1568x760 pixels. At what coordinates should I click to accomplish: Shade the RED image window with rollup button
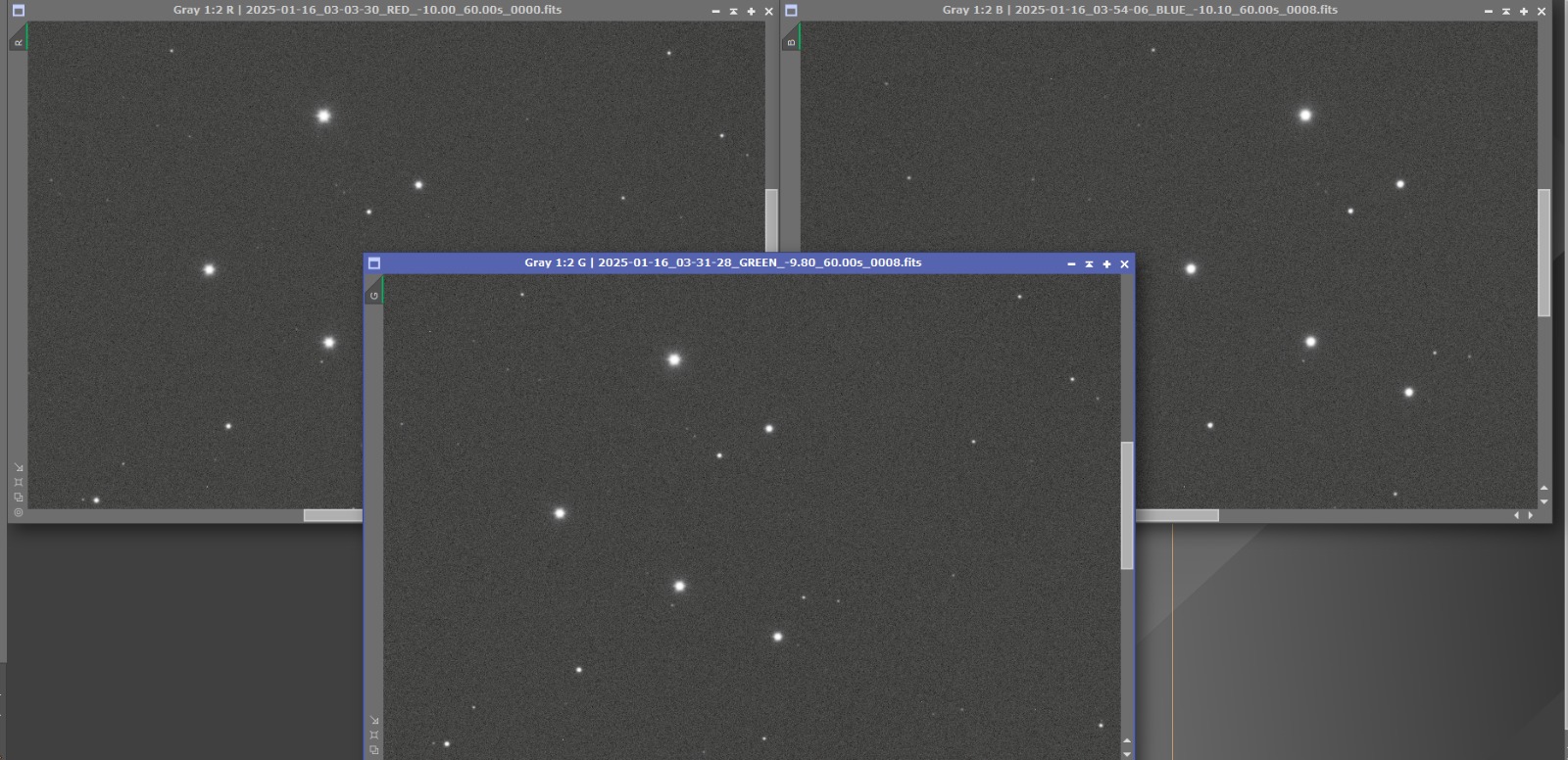tap(733, 12)
